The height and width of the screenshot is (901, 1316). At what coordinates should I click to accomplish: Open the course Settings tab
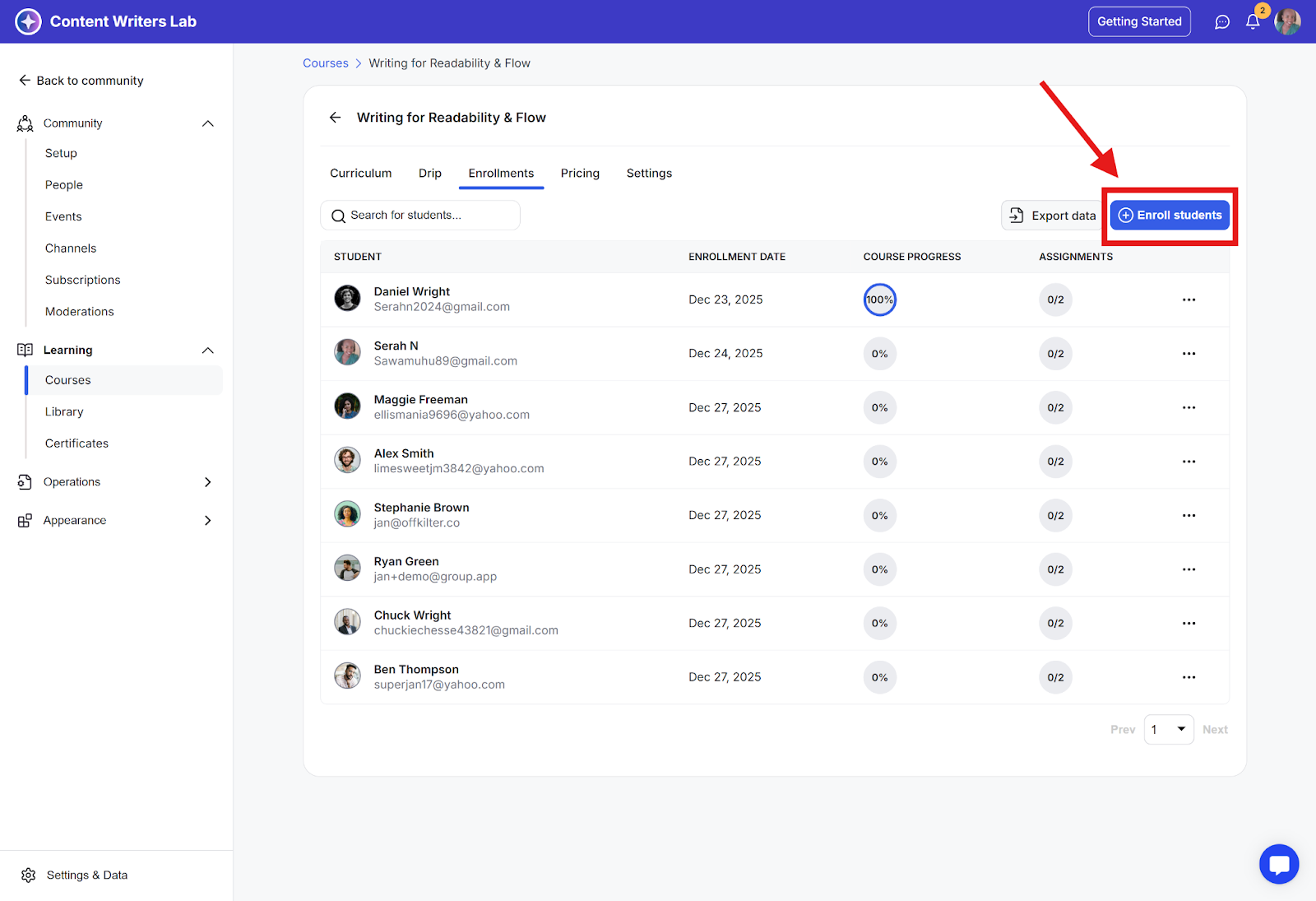pos(649,174)
